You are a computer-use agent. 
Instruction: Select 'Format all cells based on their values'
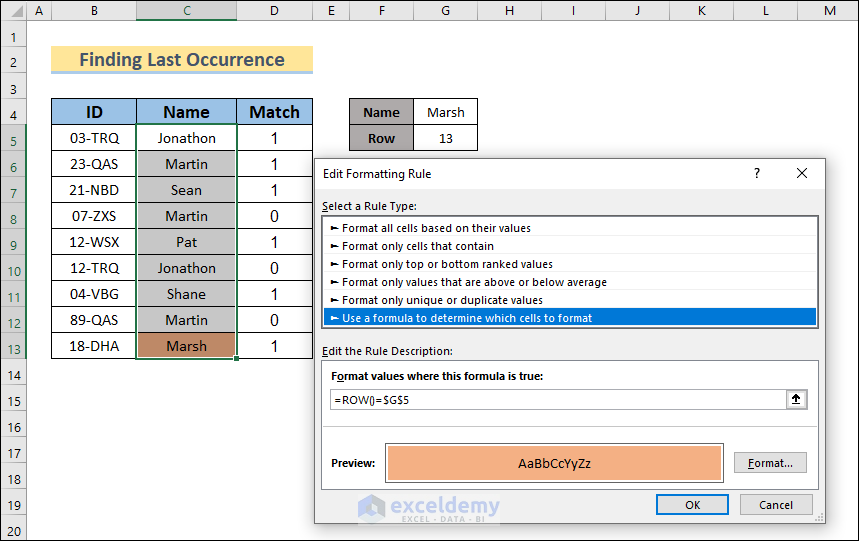(x=436, y=228)
